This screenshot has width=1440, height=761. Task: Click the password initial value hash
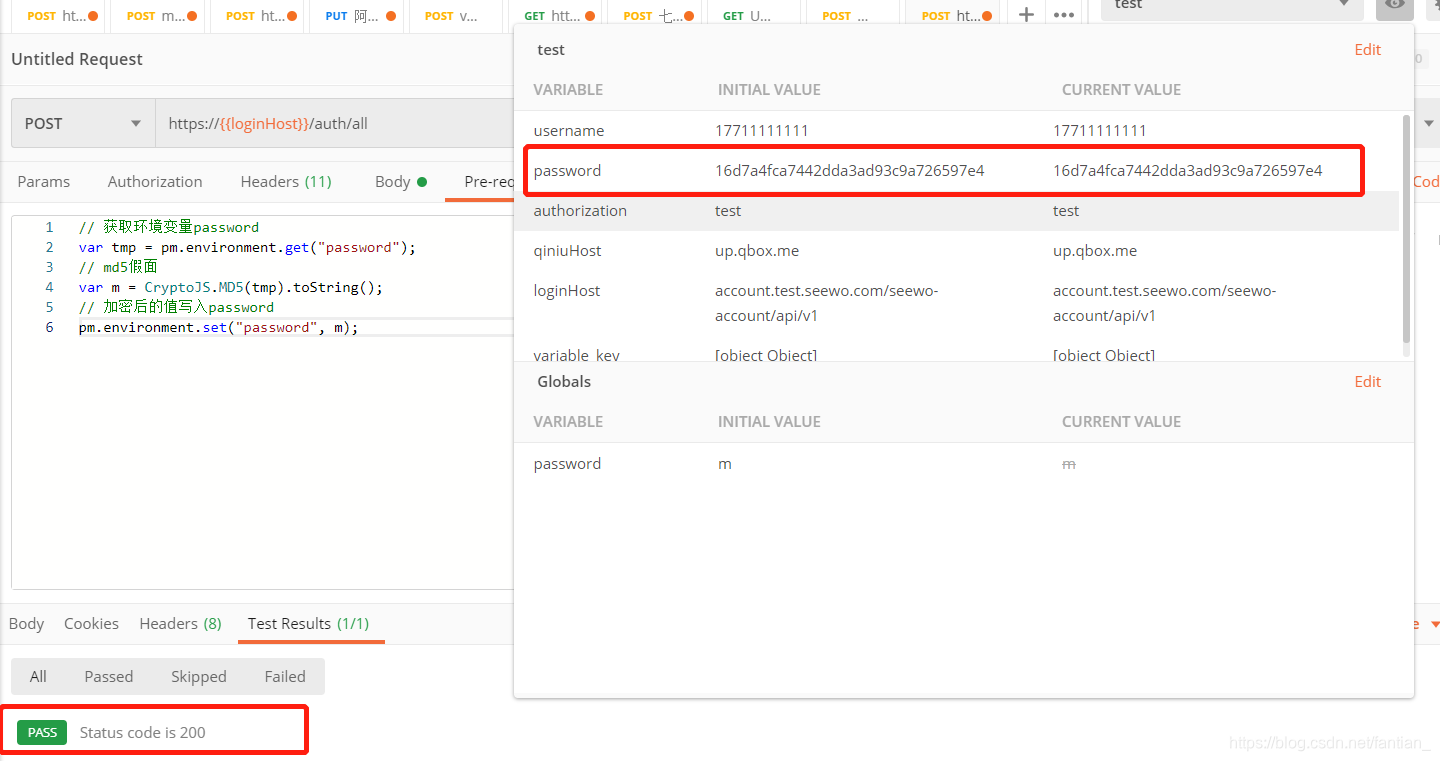point(850,171)
